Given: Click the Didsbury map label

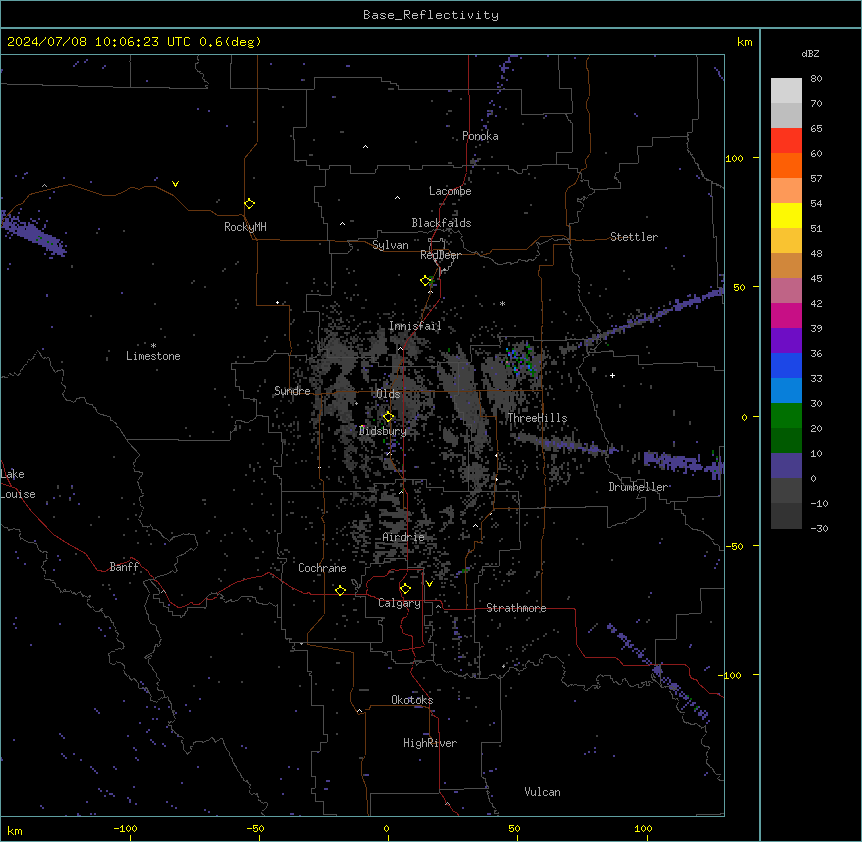Looking at the screenshot, I should pyautogui.click(x=383, y=431).
